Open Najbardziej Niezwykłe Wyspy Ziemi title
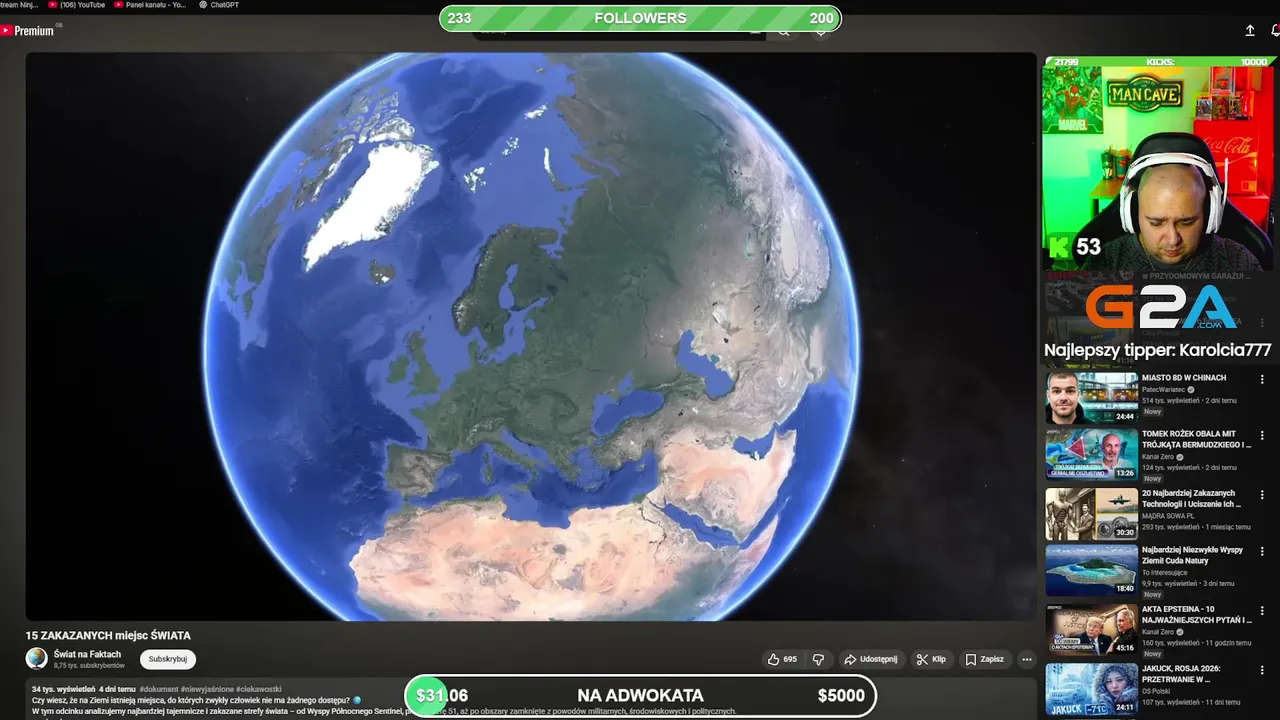This screenshot has width=1280, height=720. (1192, 555)
